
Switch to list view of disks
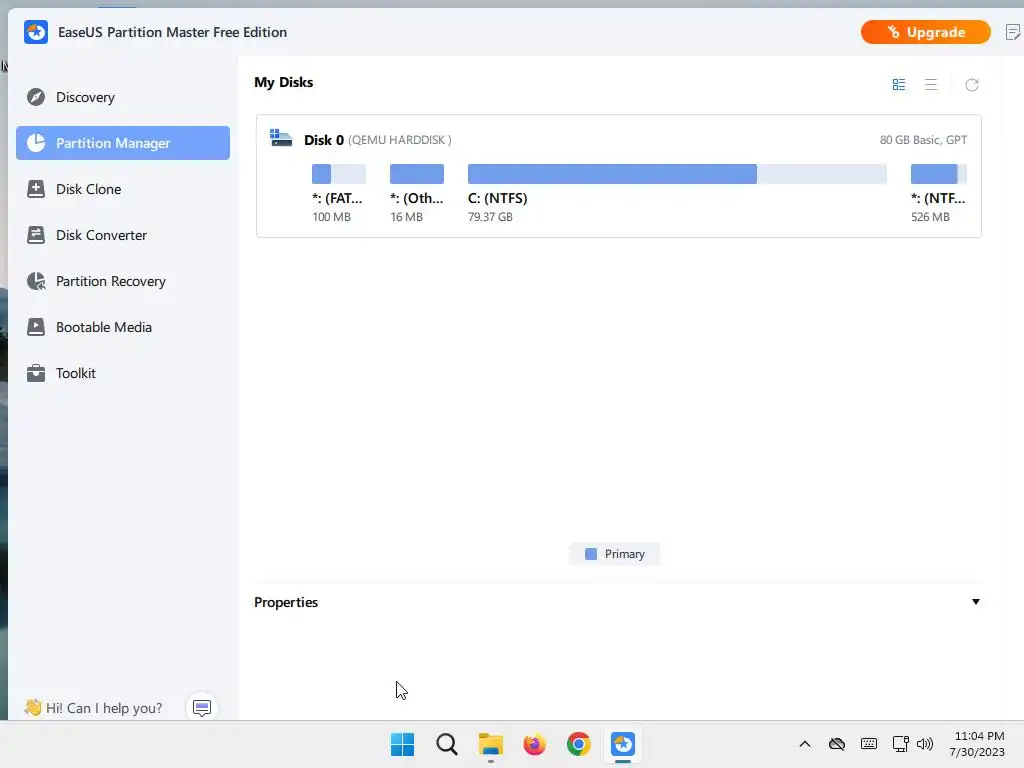pyautogui.click(x=931, y=84)
